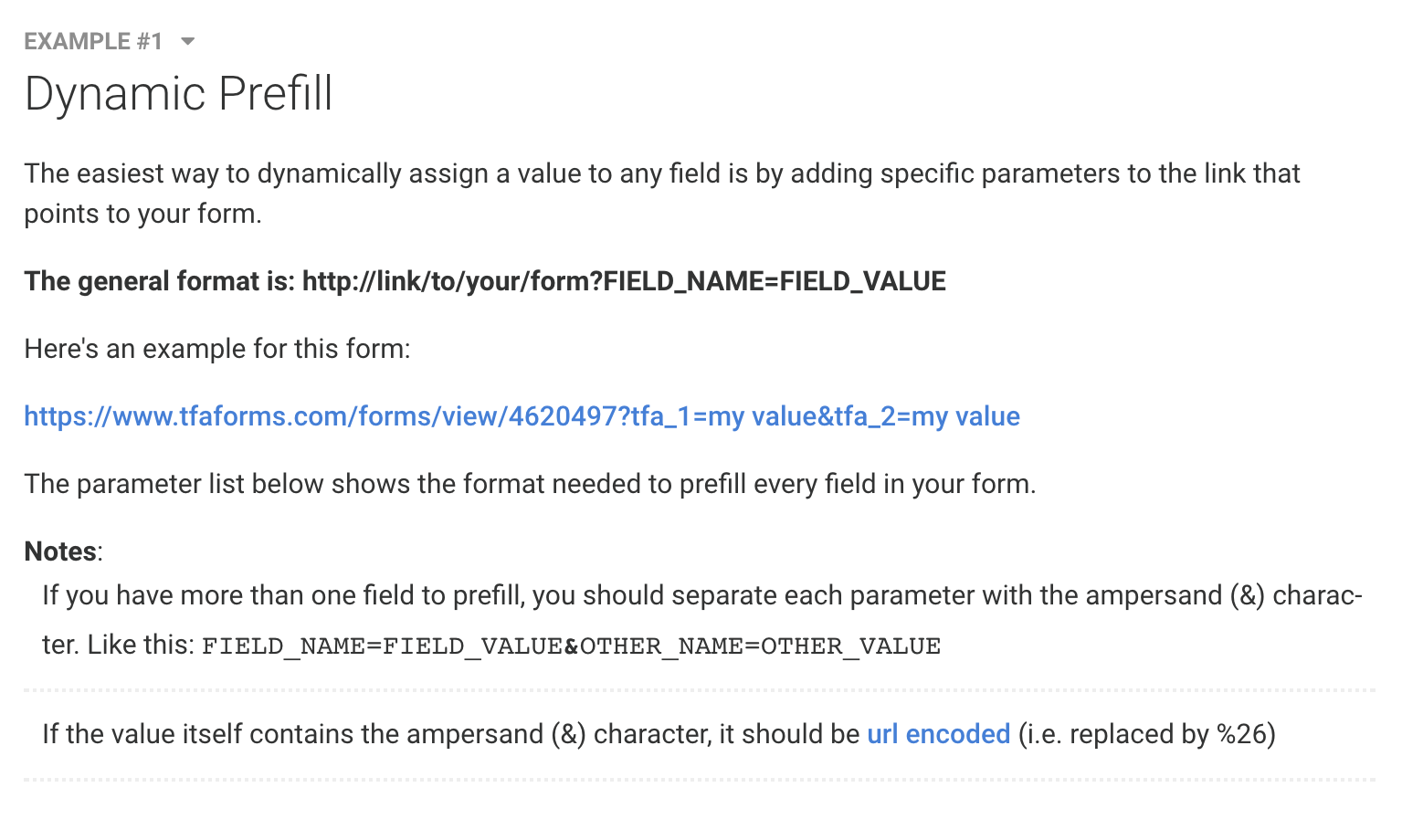Click the downward chevron beside EXAMPLE #1
Viewport: 1423px width, 840px height.
188,41
